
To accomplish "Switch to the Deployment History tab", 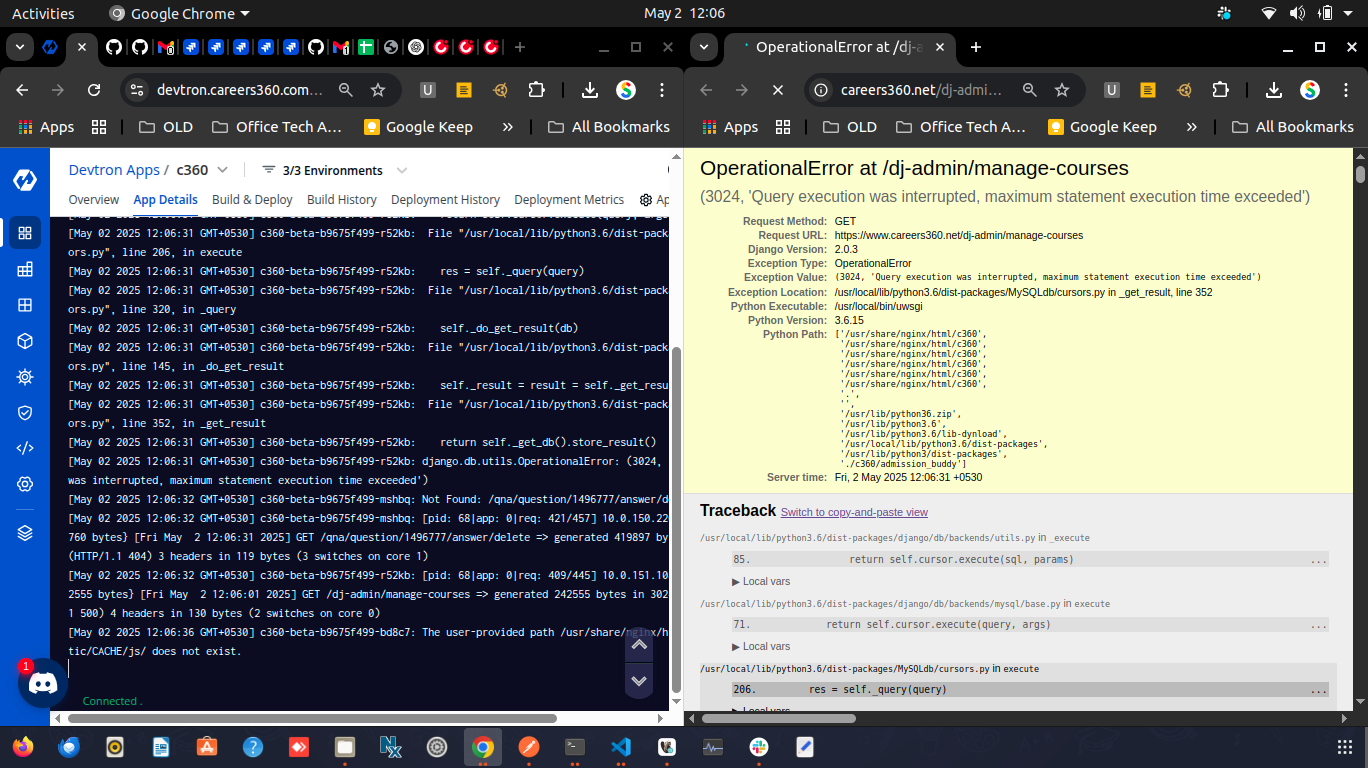I will [445, 200].
